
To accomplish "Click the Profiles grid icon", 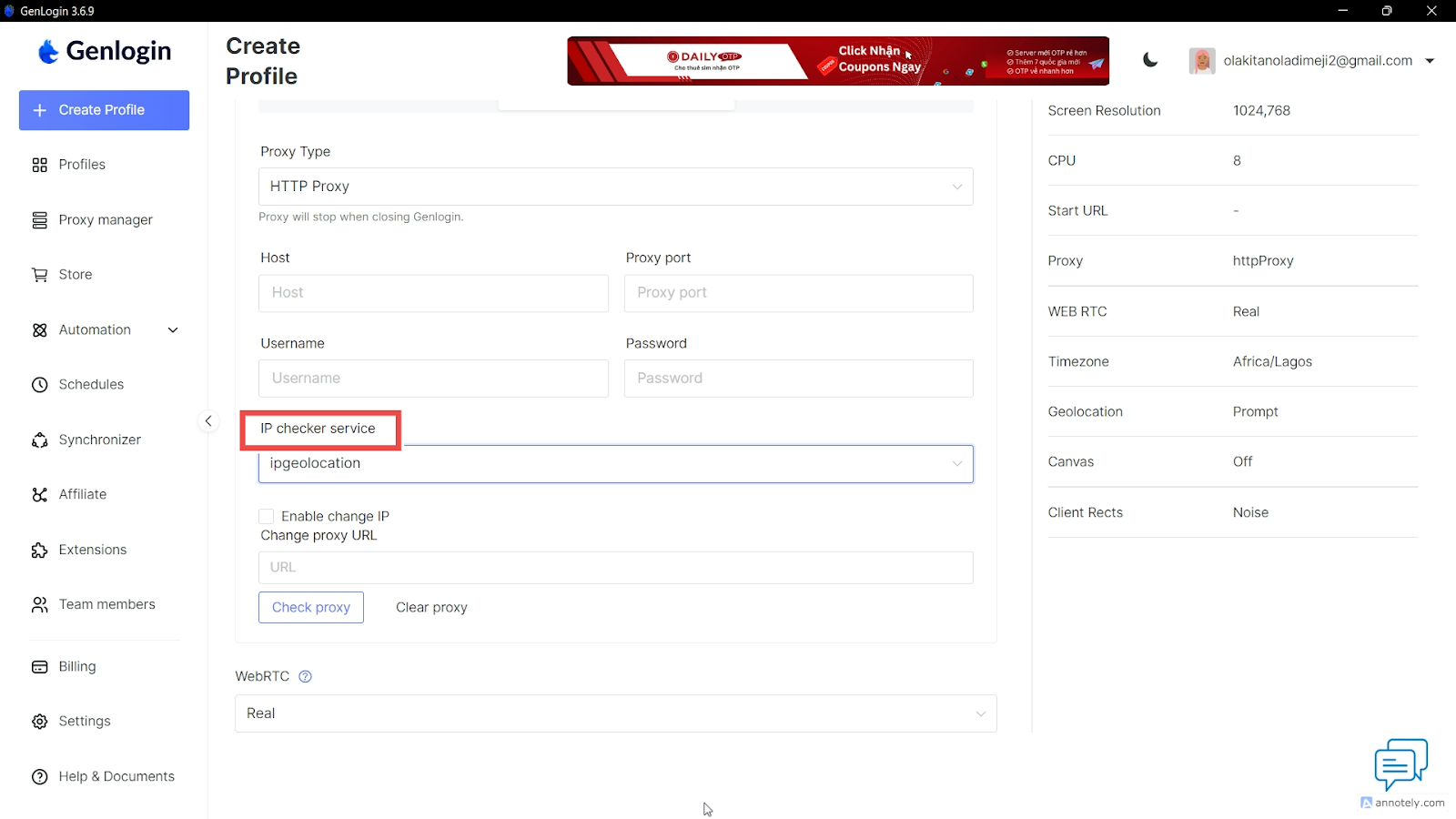I will pyautogui.click(x=39, y=165).
